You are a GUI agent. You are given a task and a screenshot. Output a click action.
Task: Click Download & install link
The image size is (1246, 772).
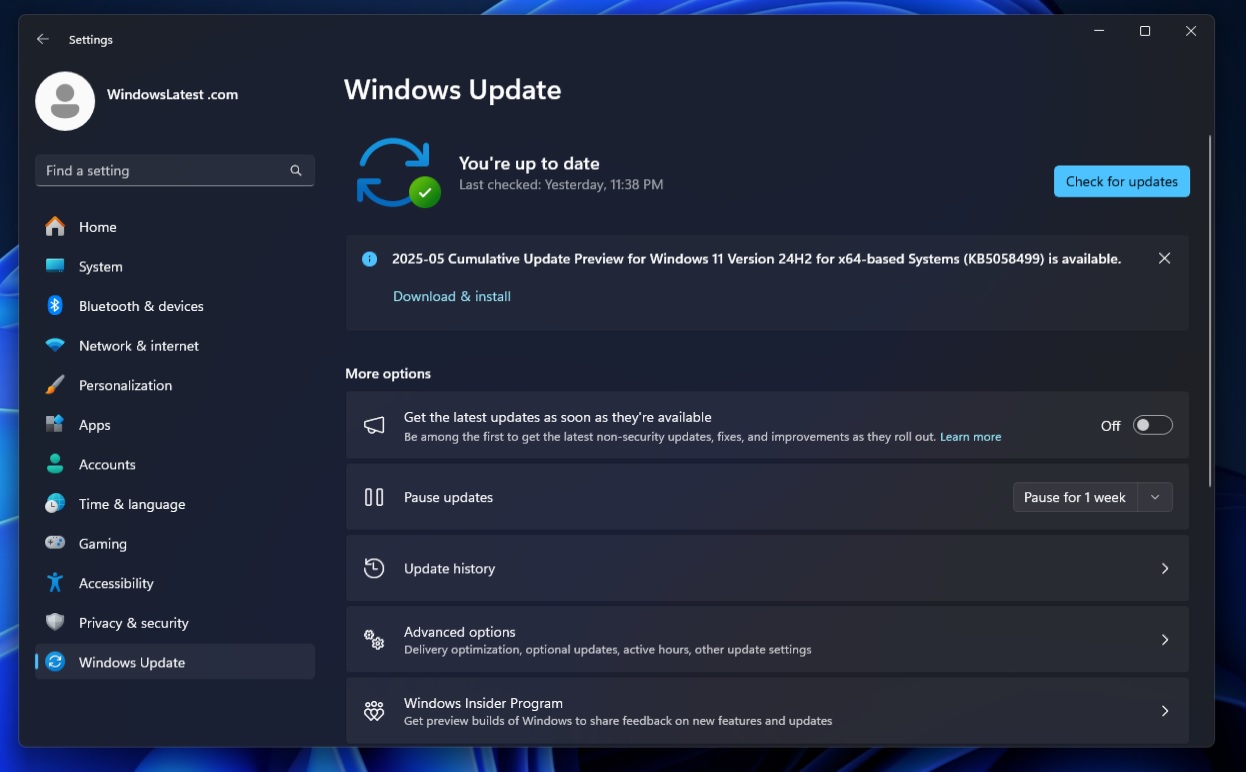(x=452, y=296)
